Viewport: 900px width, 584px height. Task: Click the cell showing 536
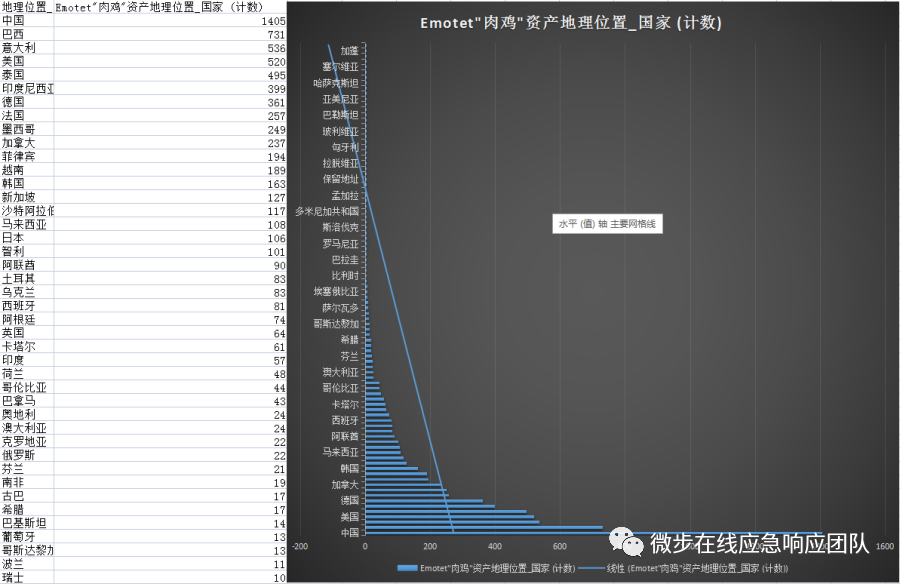[x=170, y=48]
